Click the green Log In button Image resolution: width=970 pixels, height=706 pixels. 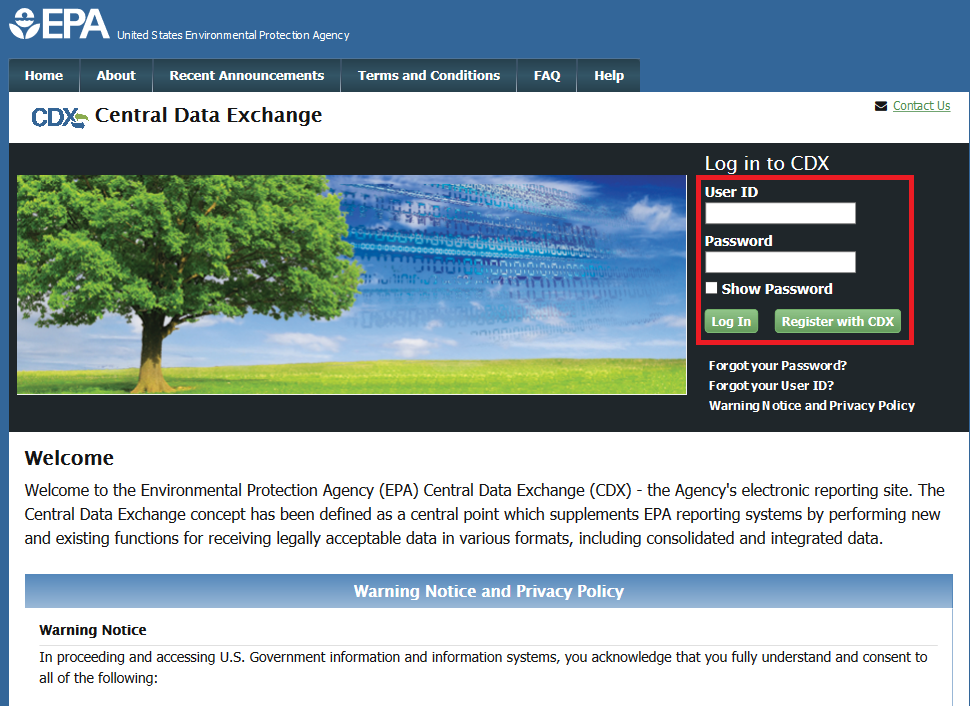(x=731, y=321)
